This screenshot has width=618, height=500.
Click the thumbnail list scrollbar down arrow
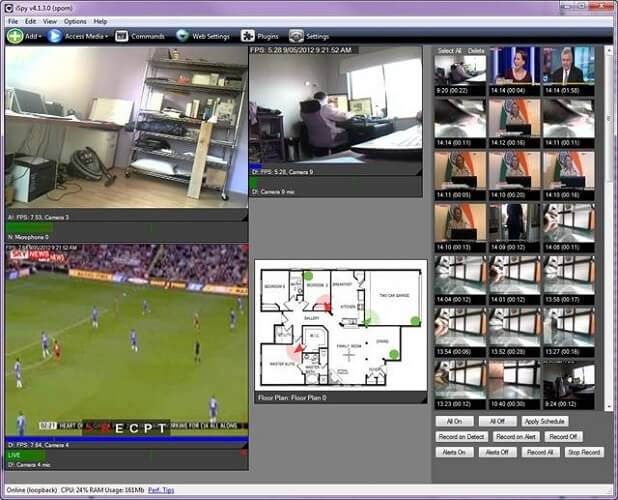pos(608,406)
